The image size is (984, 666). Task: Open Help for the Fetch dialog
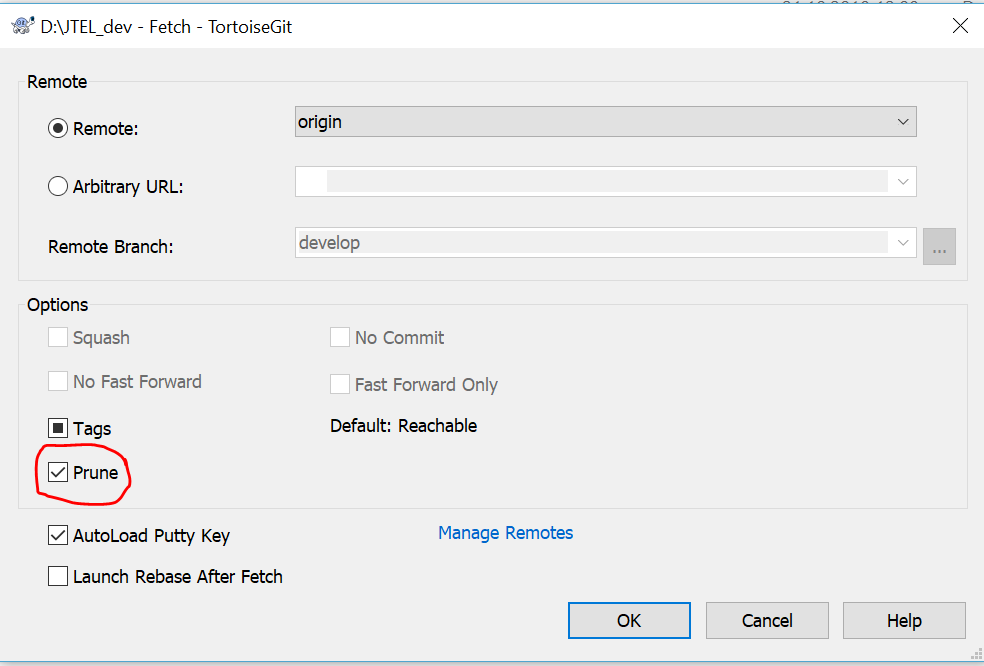point(904,620)
